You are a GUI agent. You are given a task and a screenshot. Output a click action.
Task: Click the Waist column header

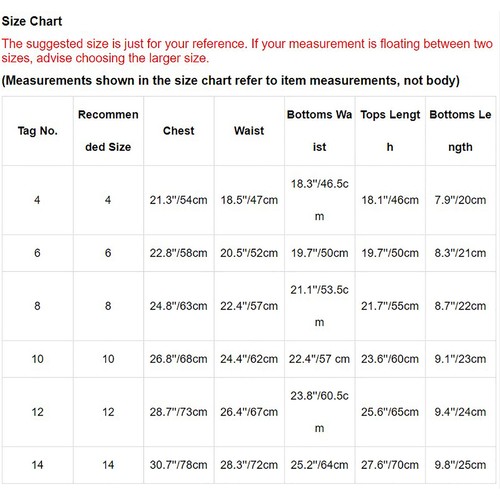[249, 131]
